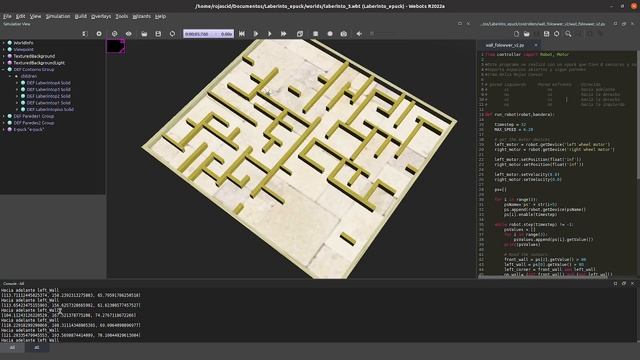
Task: Open find with the magnifier icon in editor
Action: click(x=568, y=34)
